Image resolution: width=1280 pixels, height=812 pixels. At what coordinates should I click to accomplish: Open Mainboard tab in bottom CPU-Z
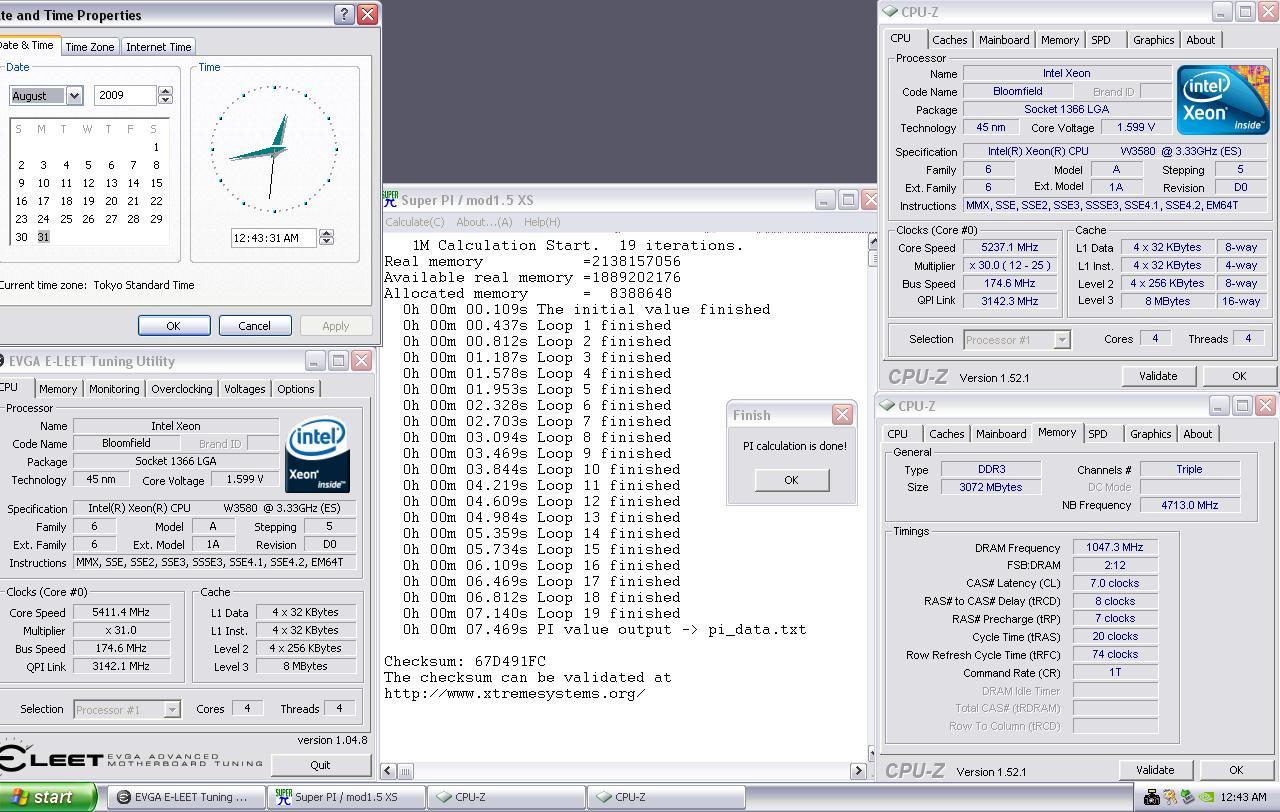(1001, 434)
